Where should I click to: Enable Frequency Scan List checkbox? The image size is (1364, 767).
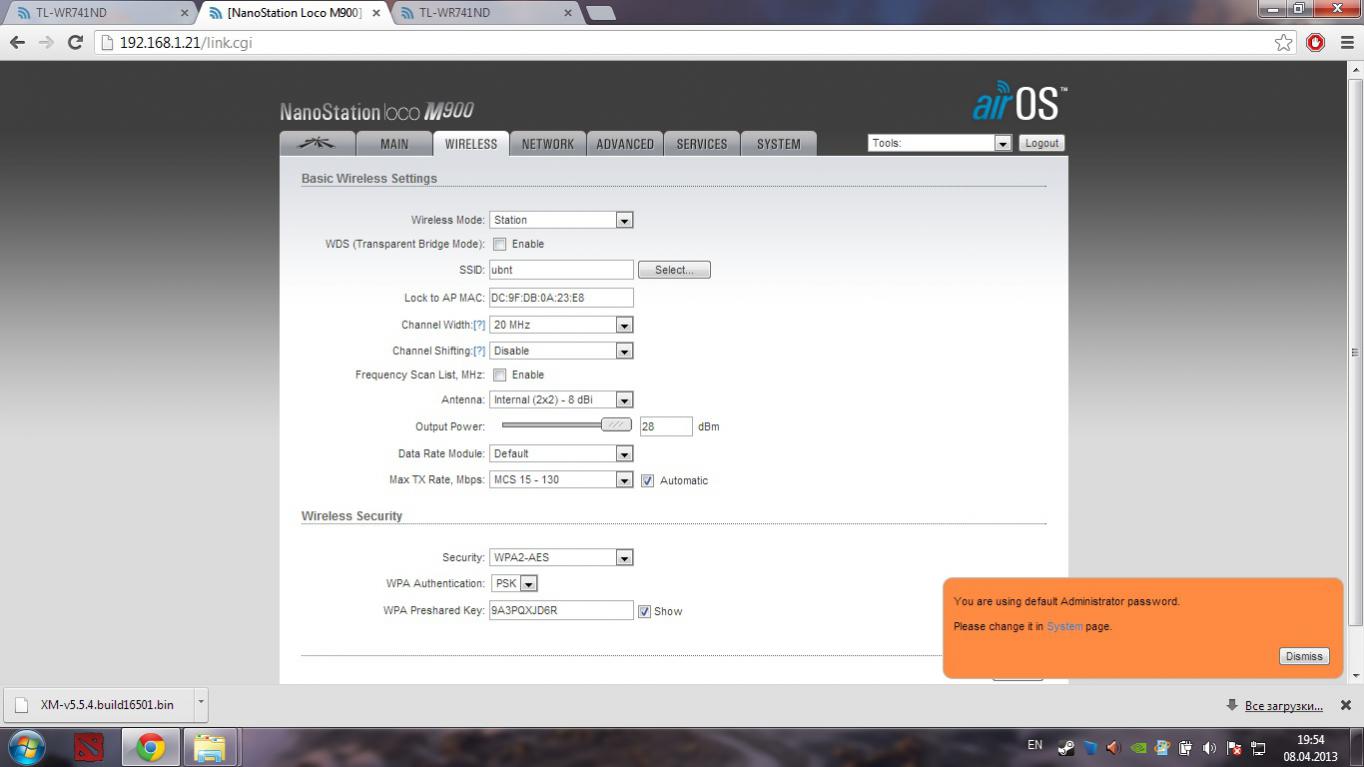[x=500, y=375]
